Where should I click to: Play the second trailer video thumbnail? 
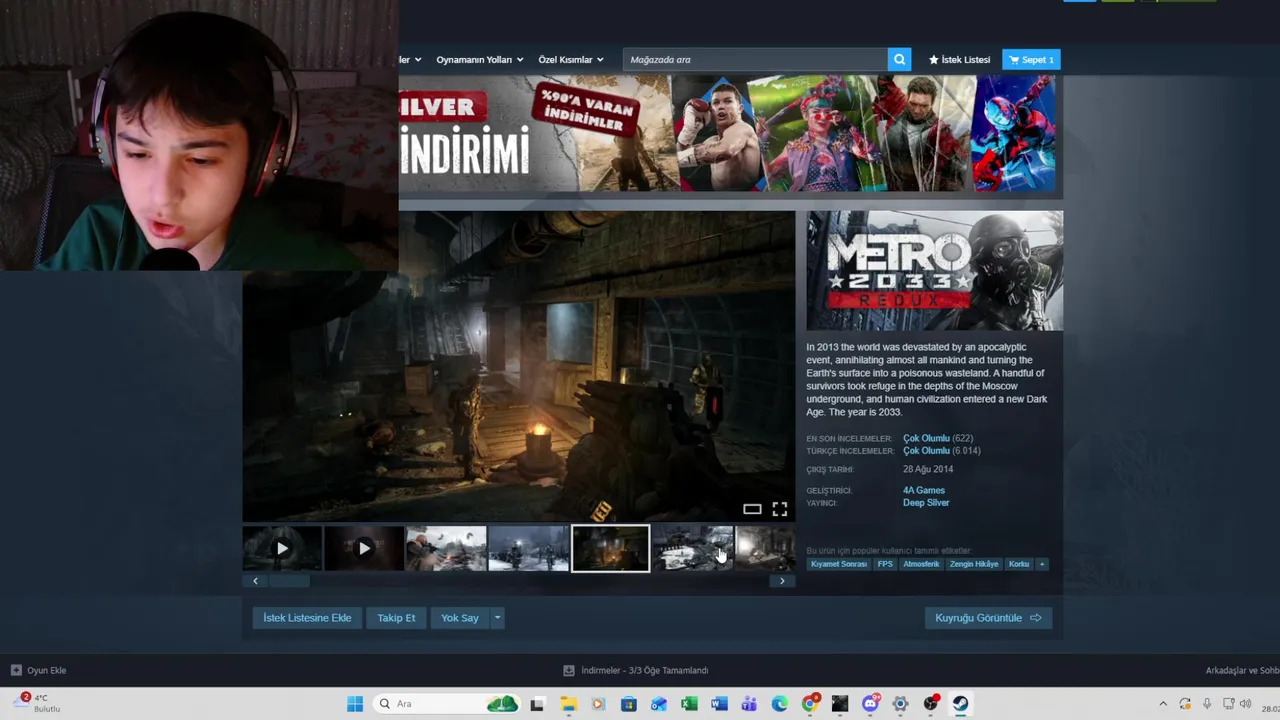(364, 548)
